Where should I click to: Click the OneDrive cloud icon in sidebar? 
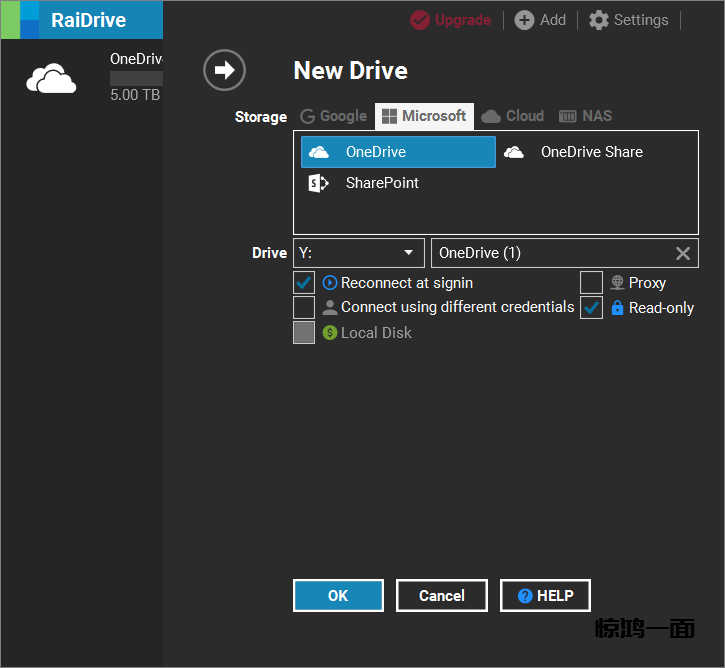51,79
